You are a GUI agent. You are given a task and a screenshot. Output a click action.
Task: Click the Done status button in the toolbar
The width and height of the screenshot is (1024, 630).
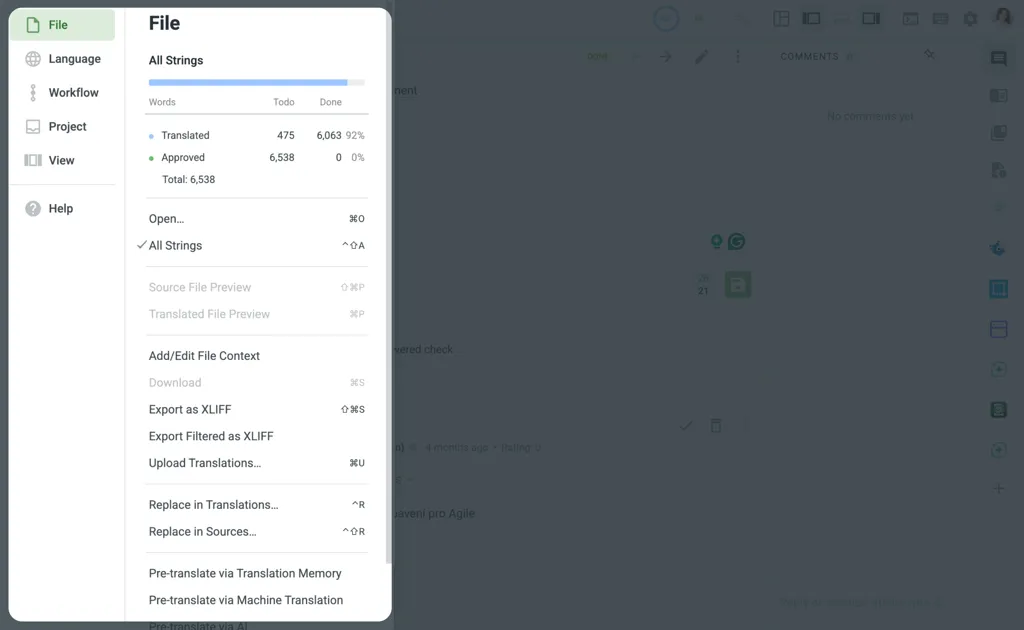point(598,57)
